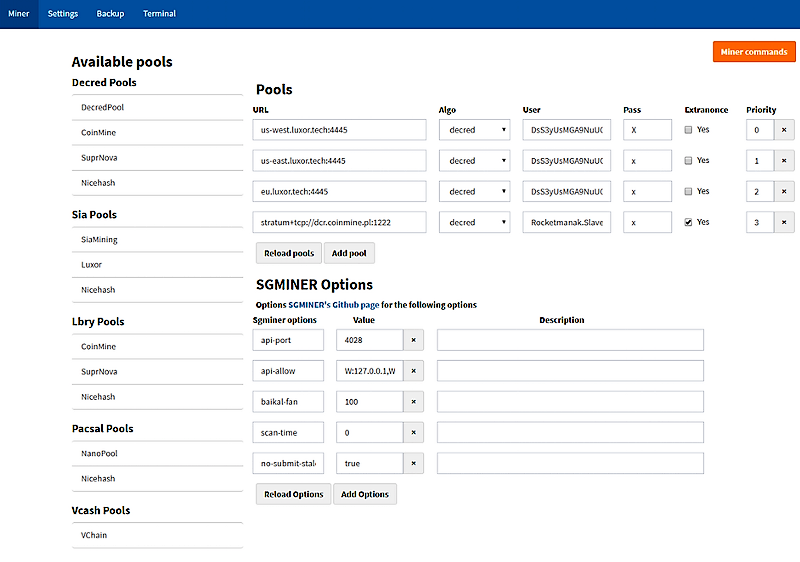Edit the baikal-fan value field showing 100
Viewport: 800px width, 562px height.
pyautogui.click(x=370, y=402)
